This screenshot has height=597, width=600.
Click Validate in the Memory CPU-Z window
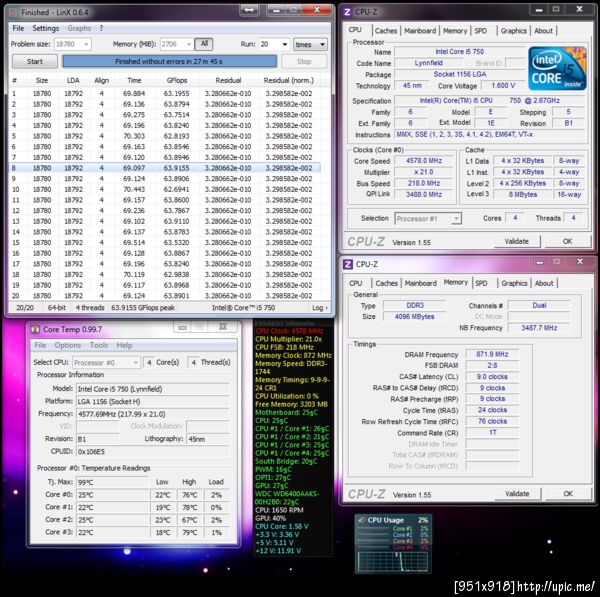(x=517, y=494)
